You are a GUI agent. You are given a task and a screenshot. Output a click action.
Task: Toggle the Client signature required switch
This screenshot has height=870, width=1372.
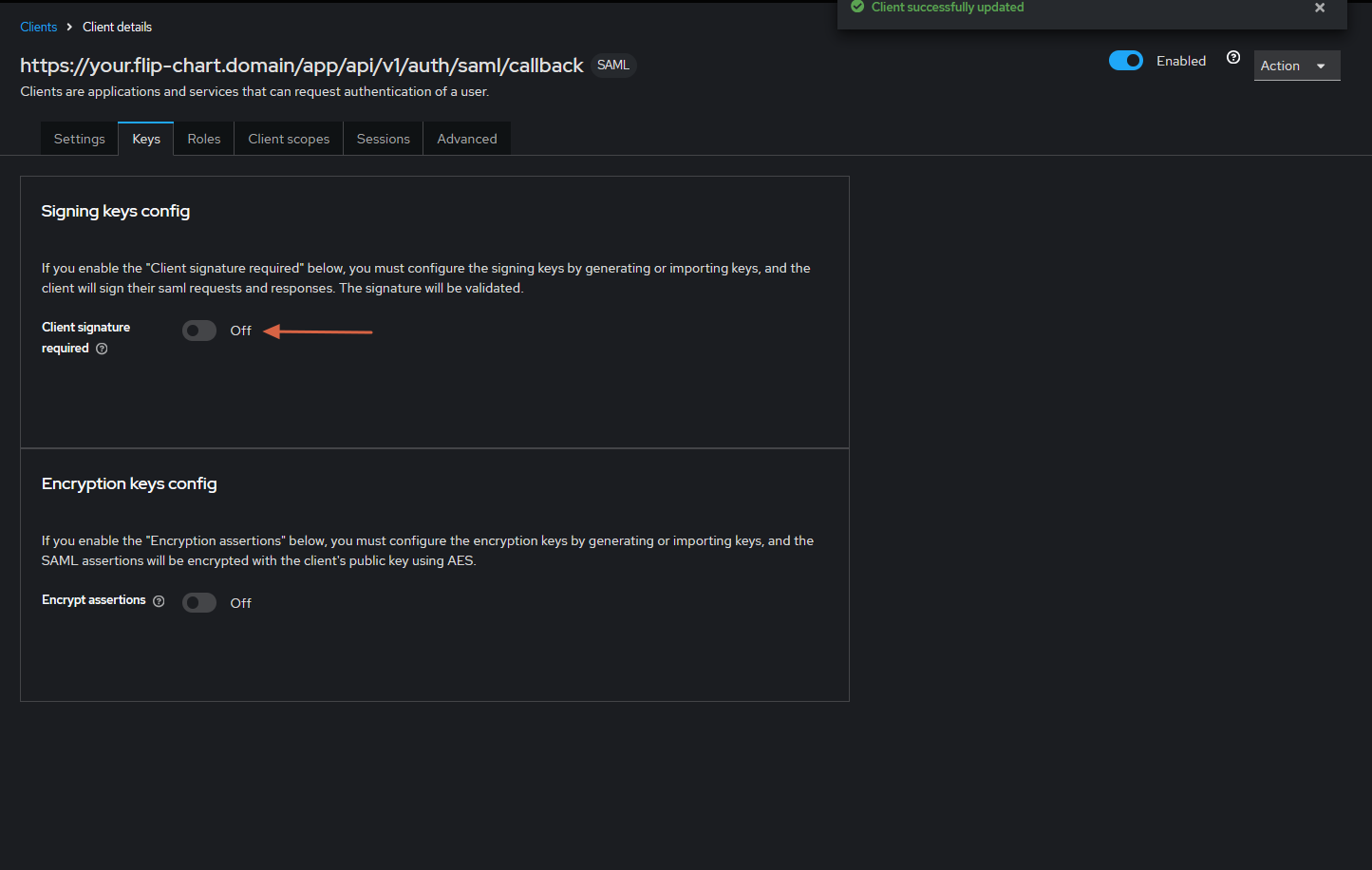point(199,331)
